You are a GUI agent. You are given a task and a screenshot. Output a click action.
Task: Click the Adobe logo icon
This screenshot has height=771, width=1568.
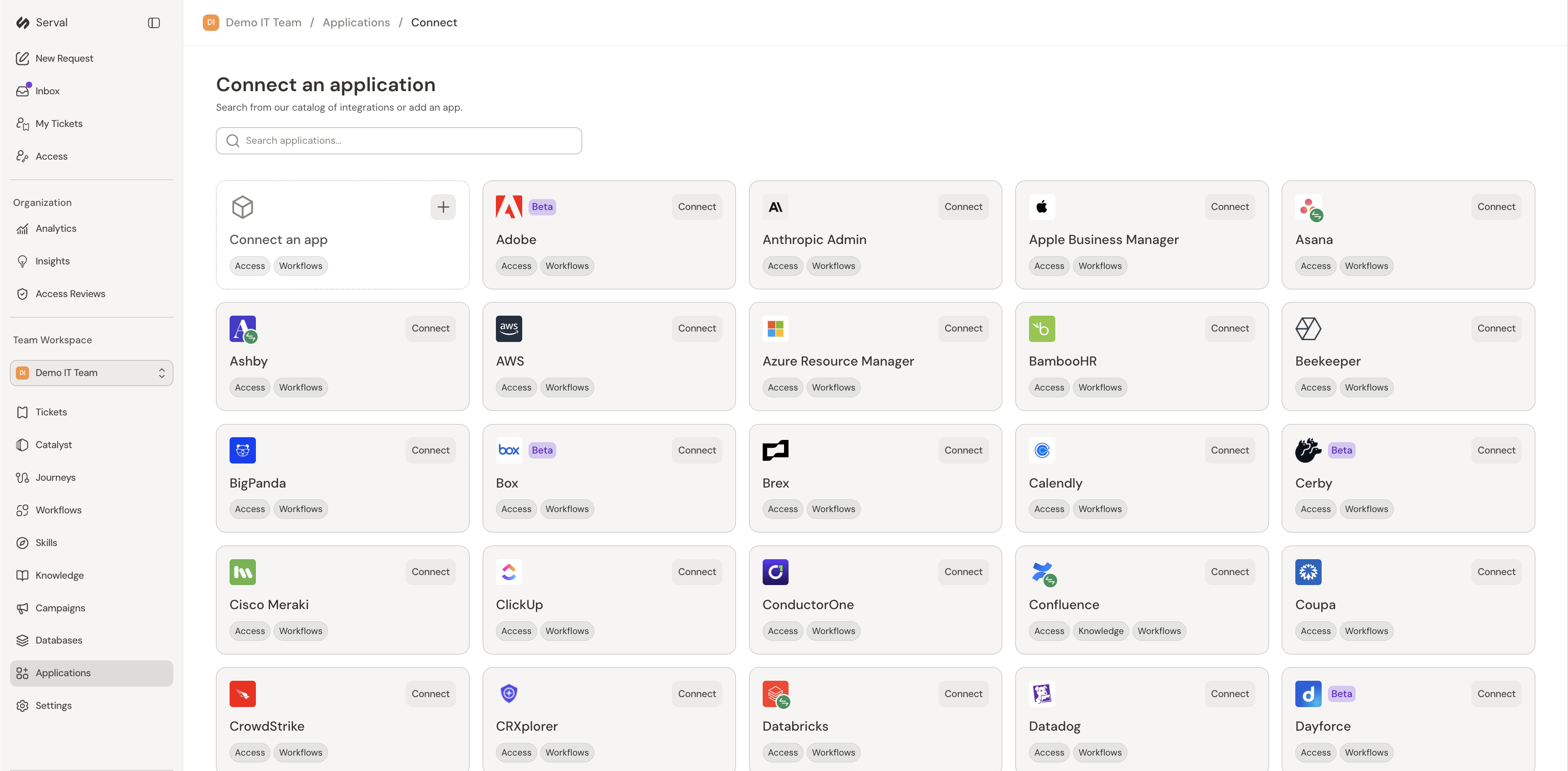click(509, 207)
